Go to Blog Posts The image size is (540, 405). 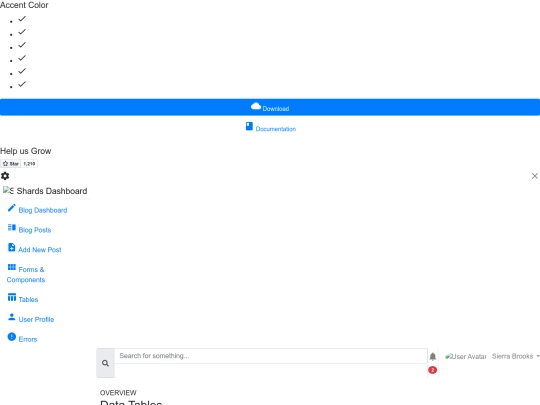click(x=35, y=230)
